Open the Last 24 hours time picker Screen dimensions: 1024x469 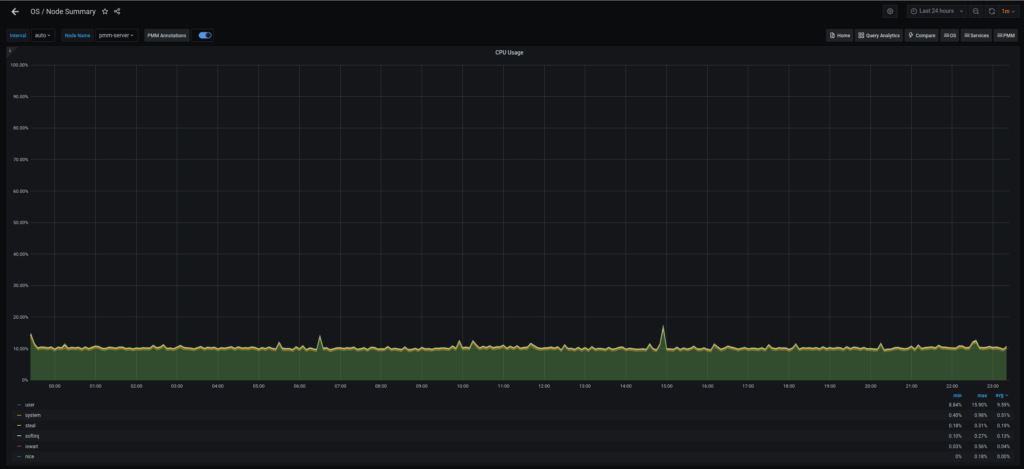point(936,11)
